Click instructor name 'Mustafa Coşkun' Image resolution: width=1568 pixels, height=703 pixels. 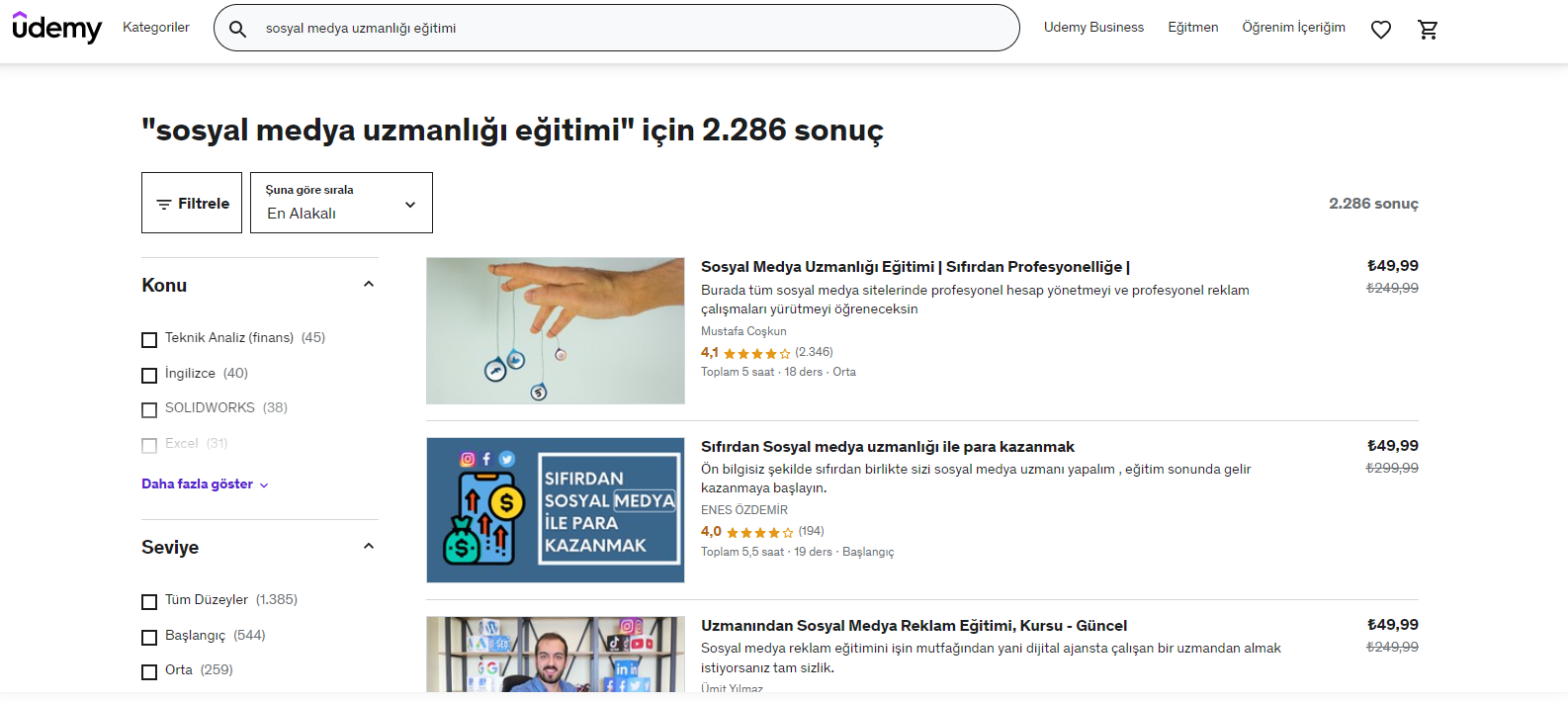pos(743,331)
